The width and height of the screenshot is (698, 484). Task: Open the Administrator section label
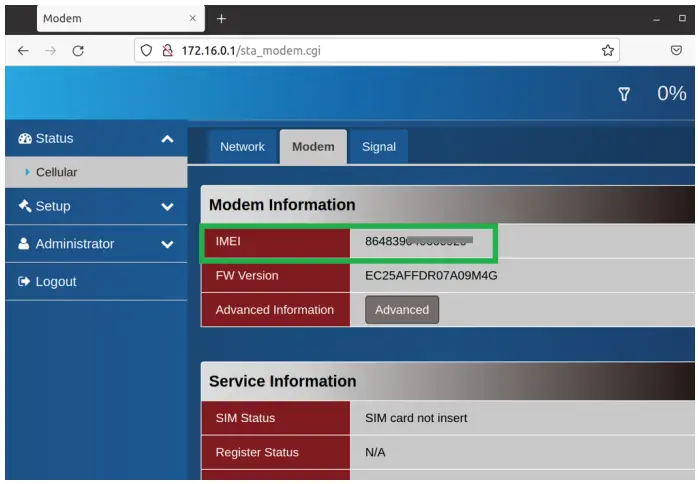(x=75, y=244)
